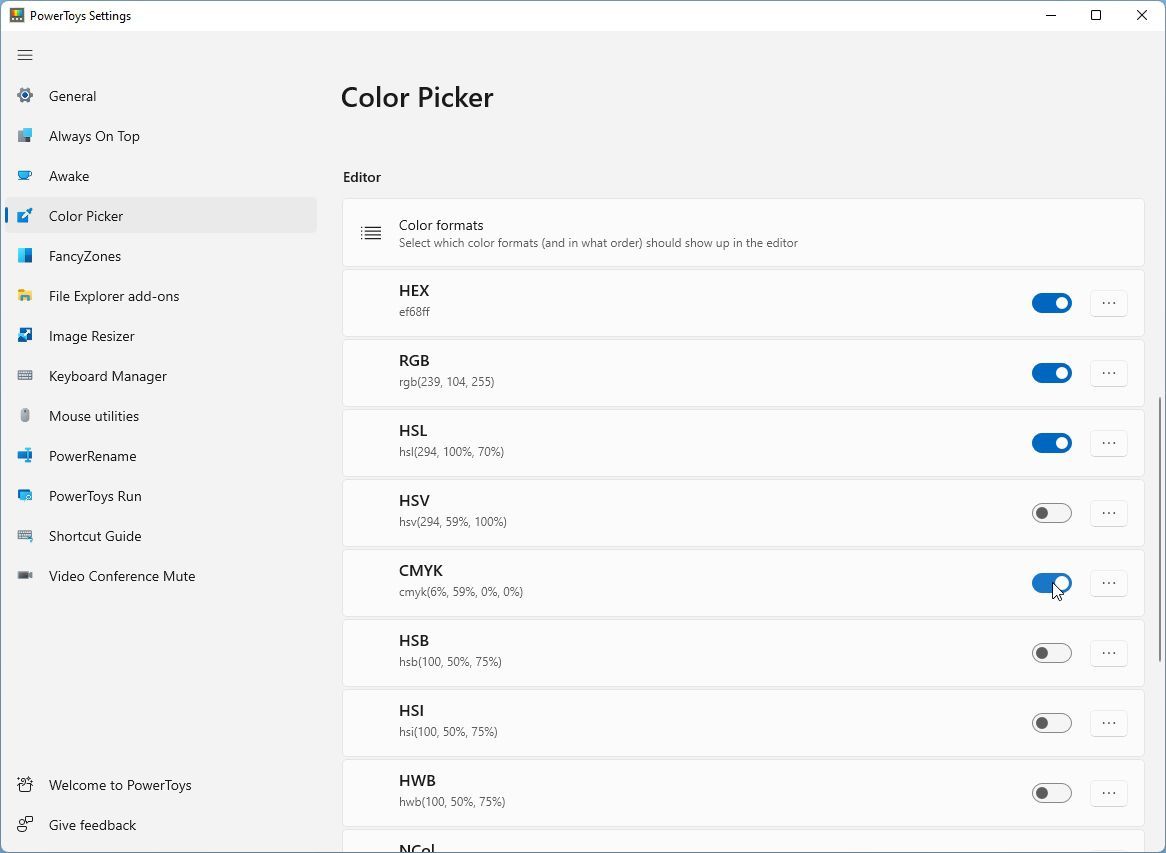Click the Awake cup icon
The width and height of the screenshot is (1166, 853).
pyautogui.click(x=24, y=175)
